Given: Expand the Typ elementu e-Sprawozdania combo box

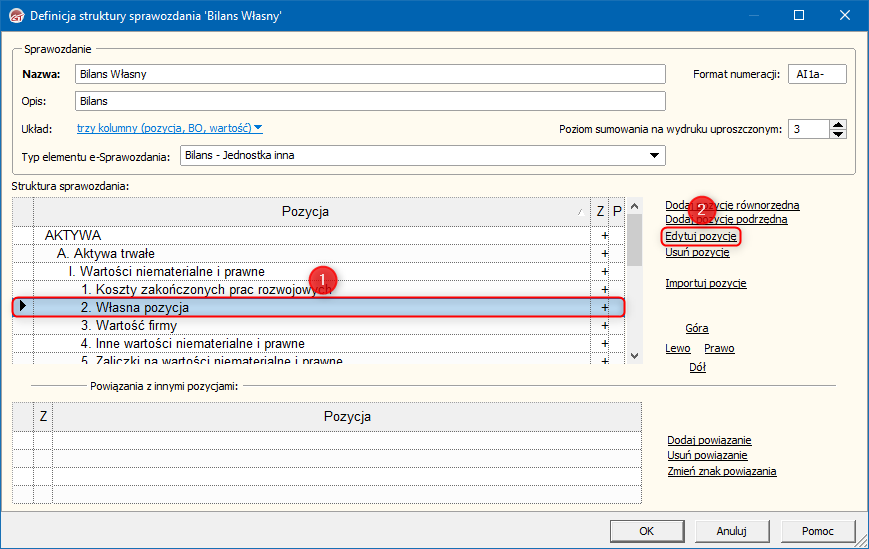Looking at the screenshot, I should [x=655, y=155].
